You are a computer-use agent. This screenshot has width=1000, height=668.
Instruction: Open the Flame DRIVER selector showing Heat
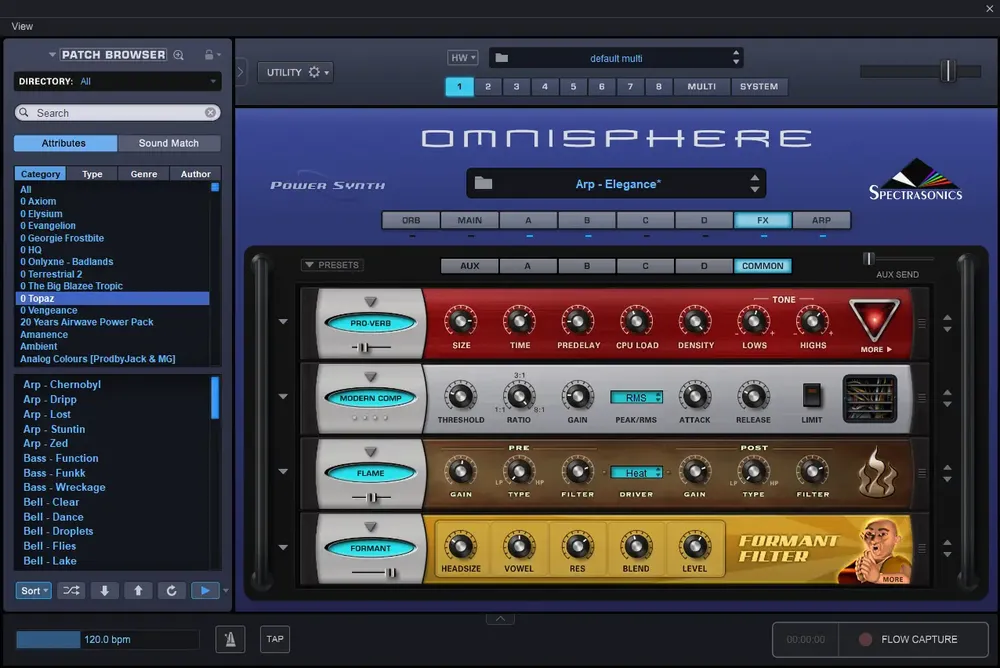636,473
